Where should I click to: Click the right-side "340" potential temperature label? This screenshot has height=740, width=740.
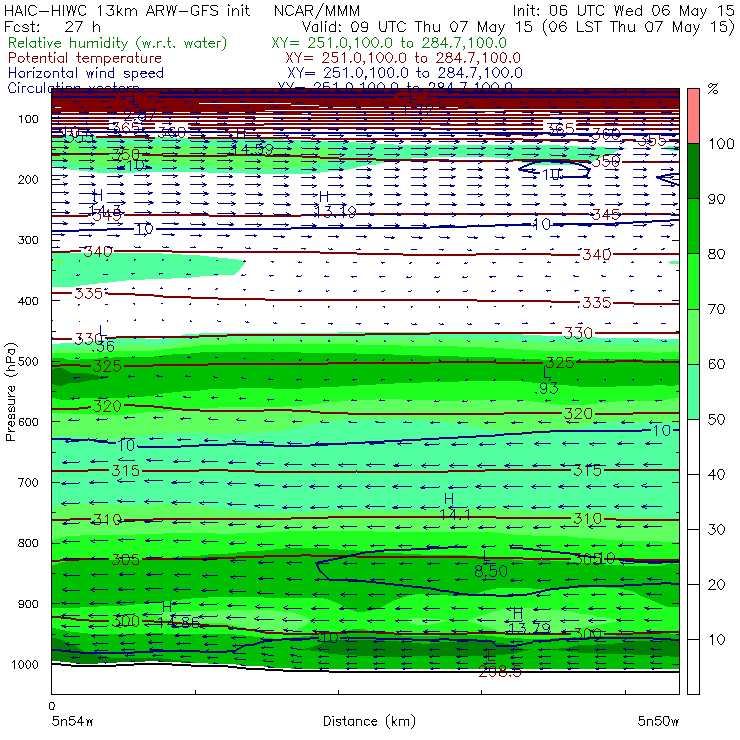tap(597, 255)
